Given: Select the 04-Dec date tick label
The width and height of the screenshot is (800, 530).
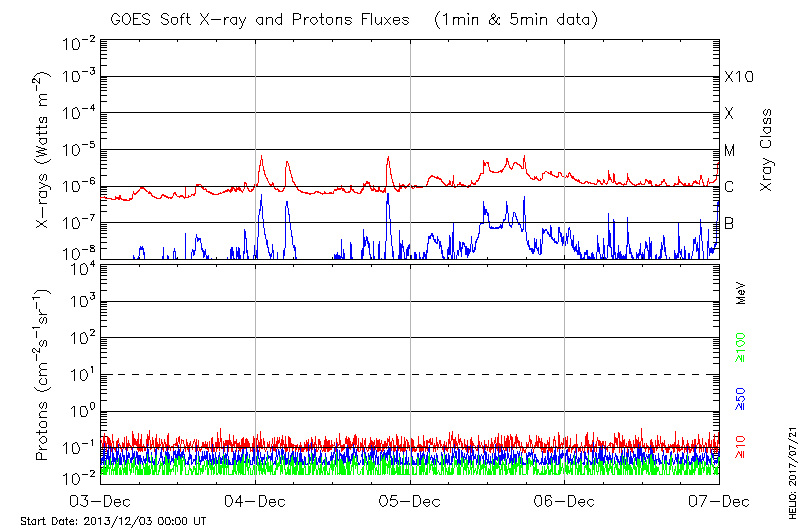Looking at the screenshot, I should point(256,500).
